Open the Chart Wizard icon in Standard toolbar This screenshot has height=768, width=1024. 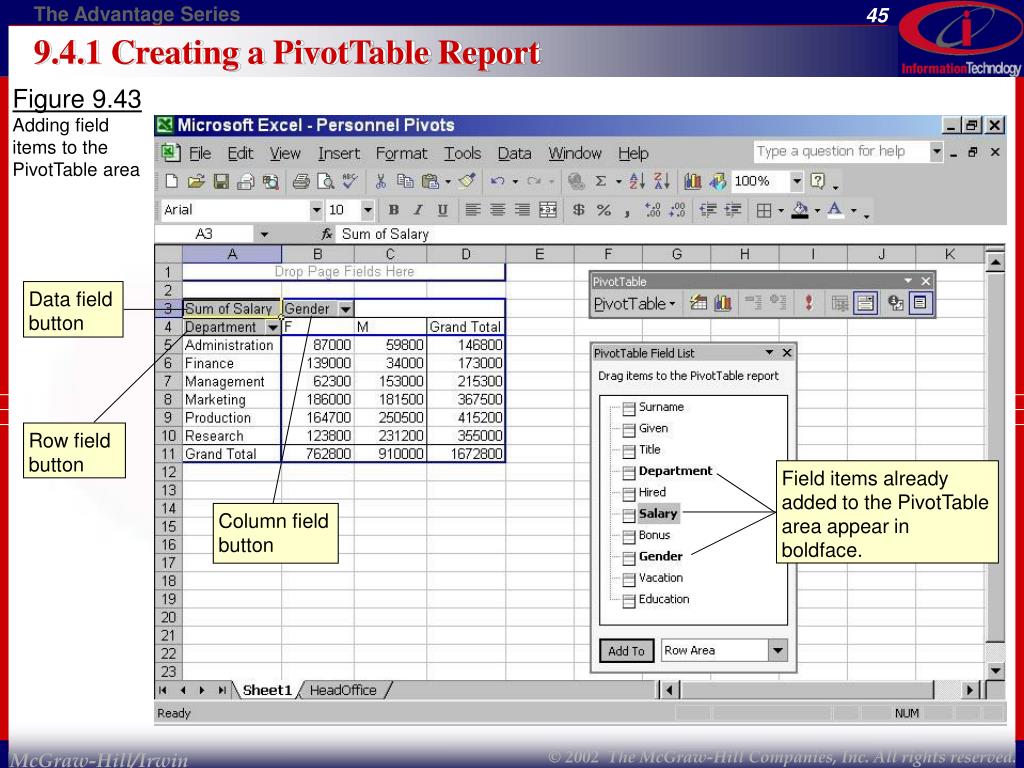(x=693, y=181)
